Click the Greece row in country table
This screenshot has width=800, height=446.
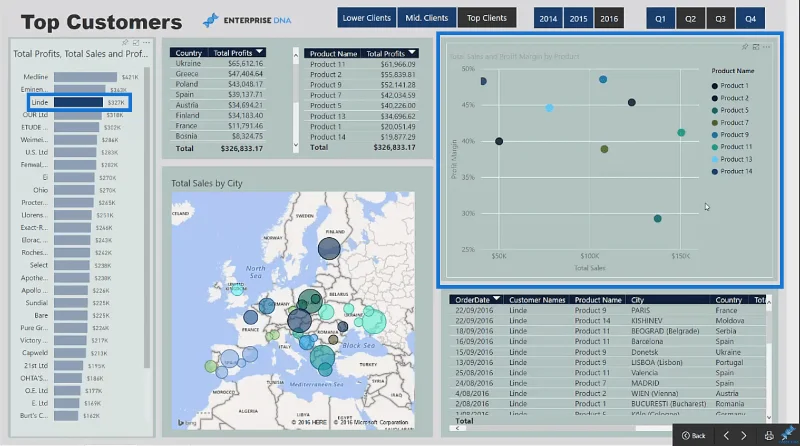coord(219,73)
